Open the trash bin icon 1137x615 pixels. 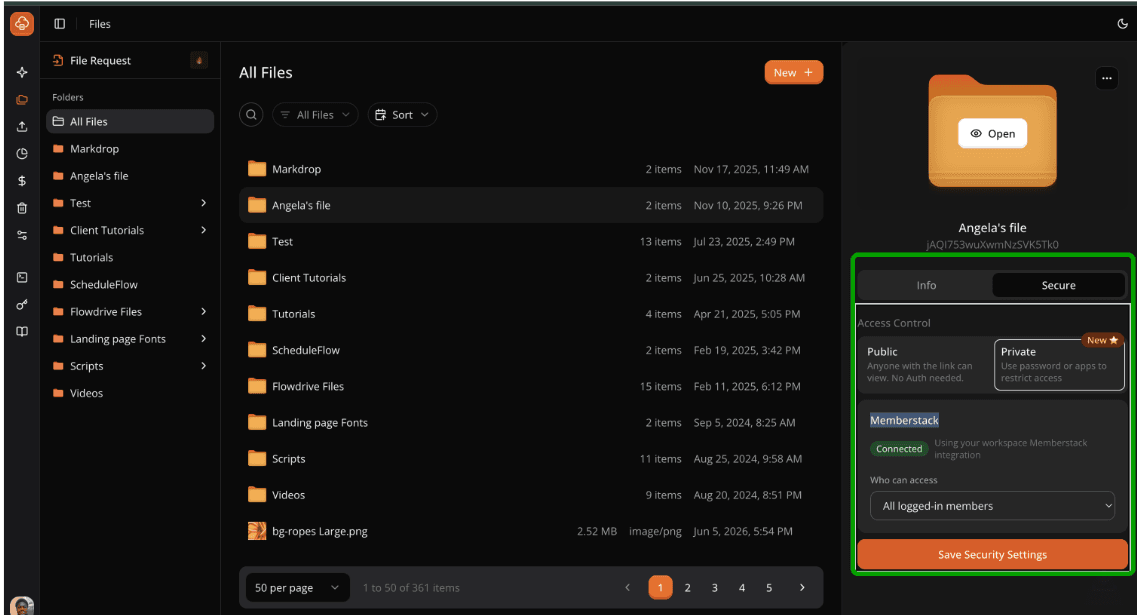(22, 208)
